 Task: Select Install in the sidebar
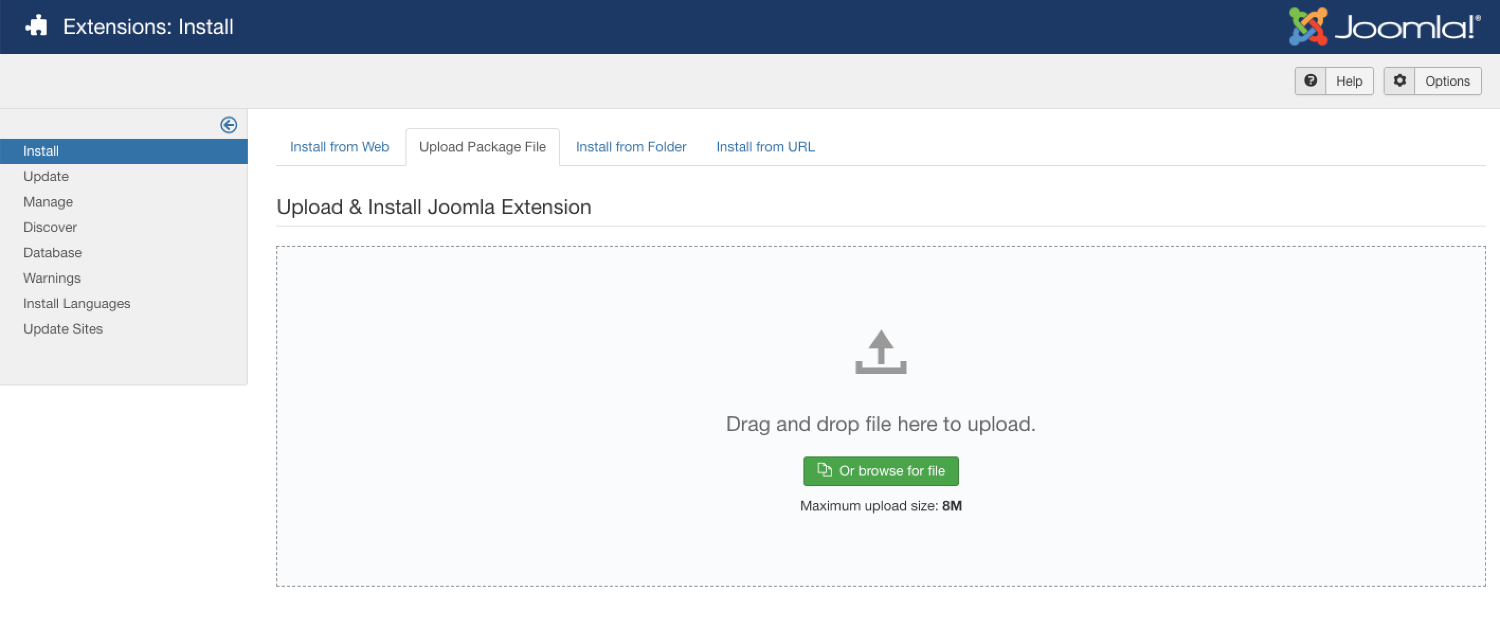pos(41,151)
